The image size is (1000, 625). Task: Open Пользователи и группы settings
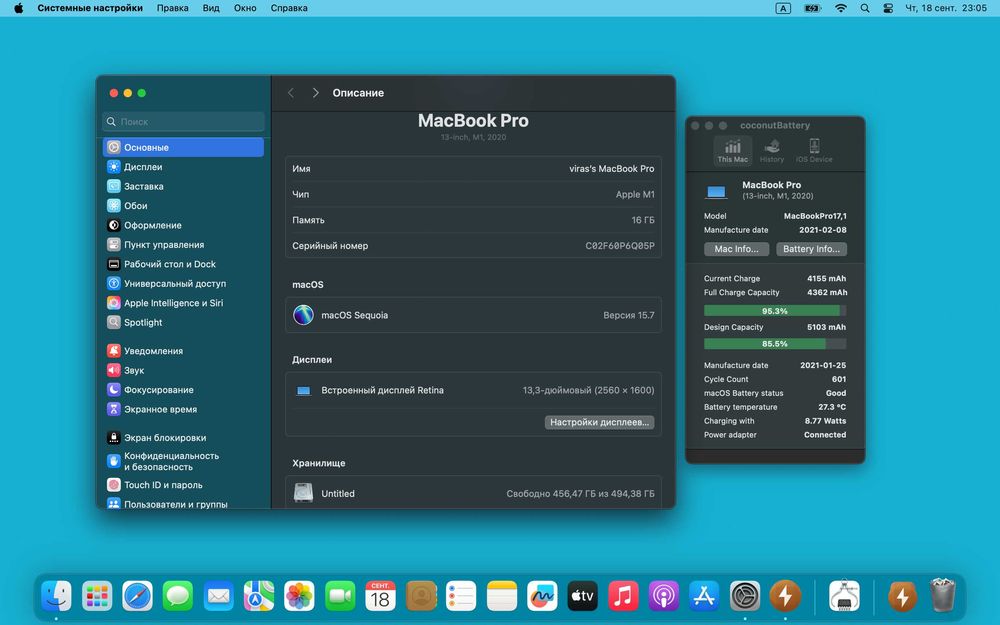tap(183, 504)
